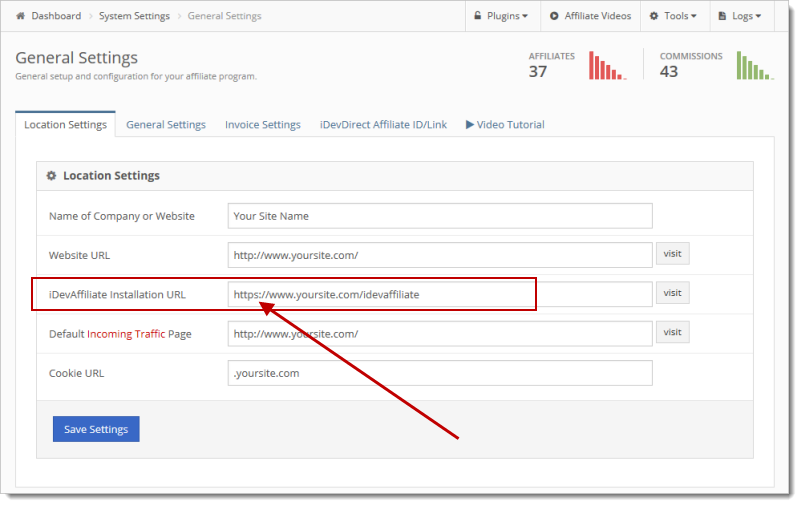The image size is (800, 505).
Task: Click the Name of Company or Website field
Action: [x=440, y=216]
